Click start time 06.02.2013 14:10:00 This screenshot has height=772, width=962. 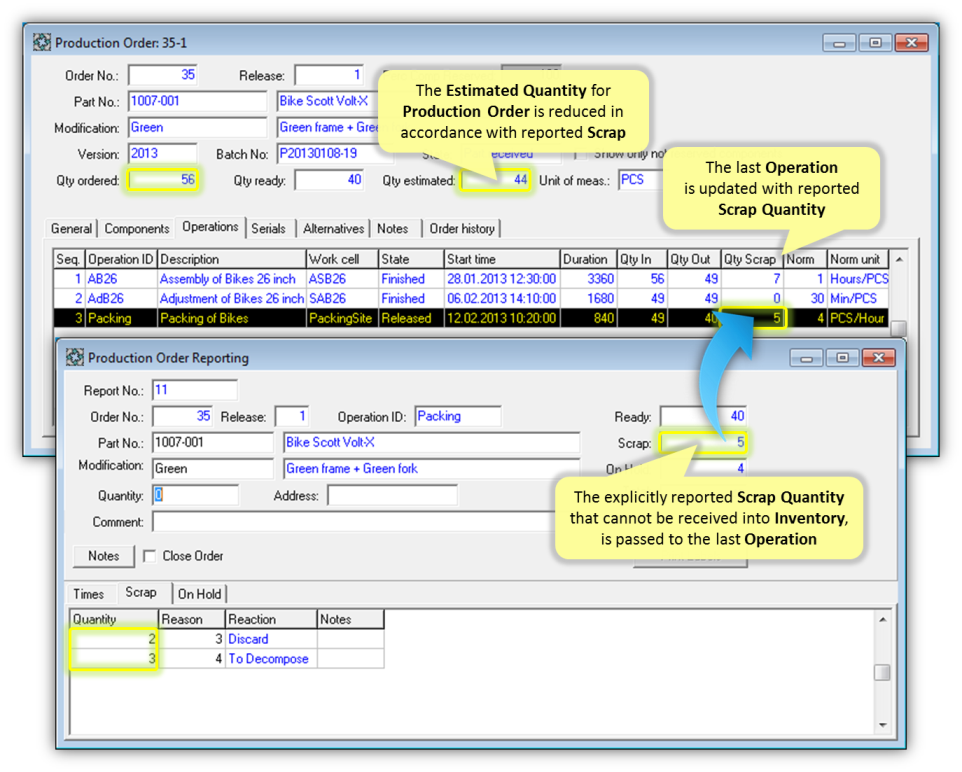tap(501, 298)
